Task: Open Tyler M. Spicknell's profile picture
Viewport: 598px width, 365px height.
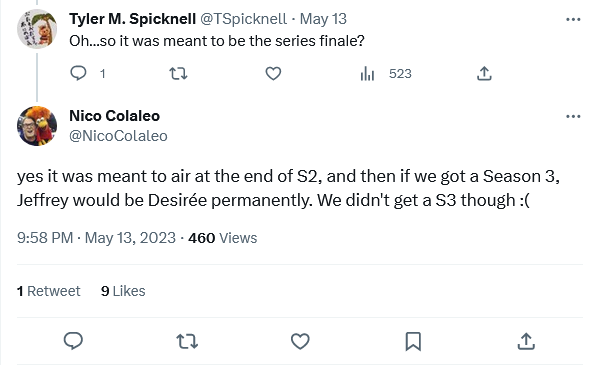Action: pyautogui.click(x=37, y=29)
